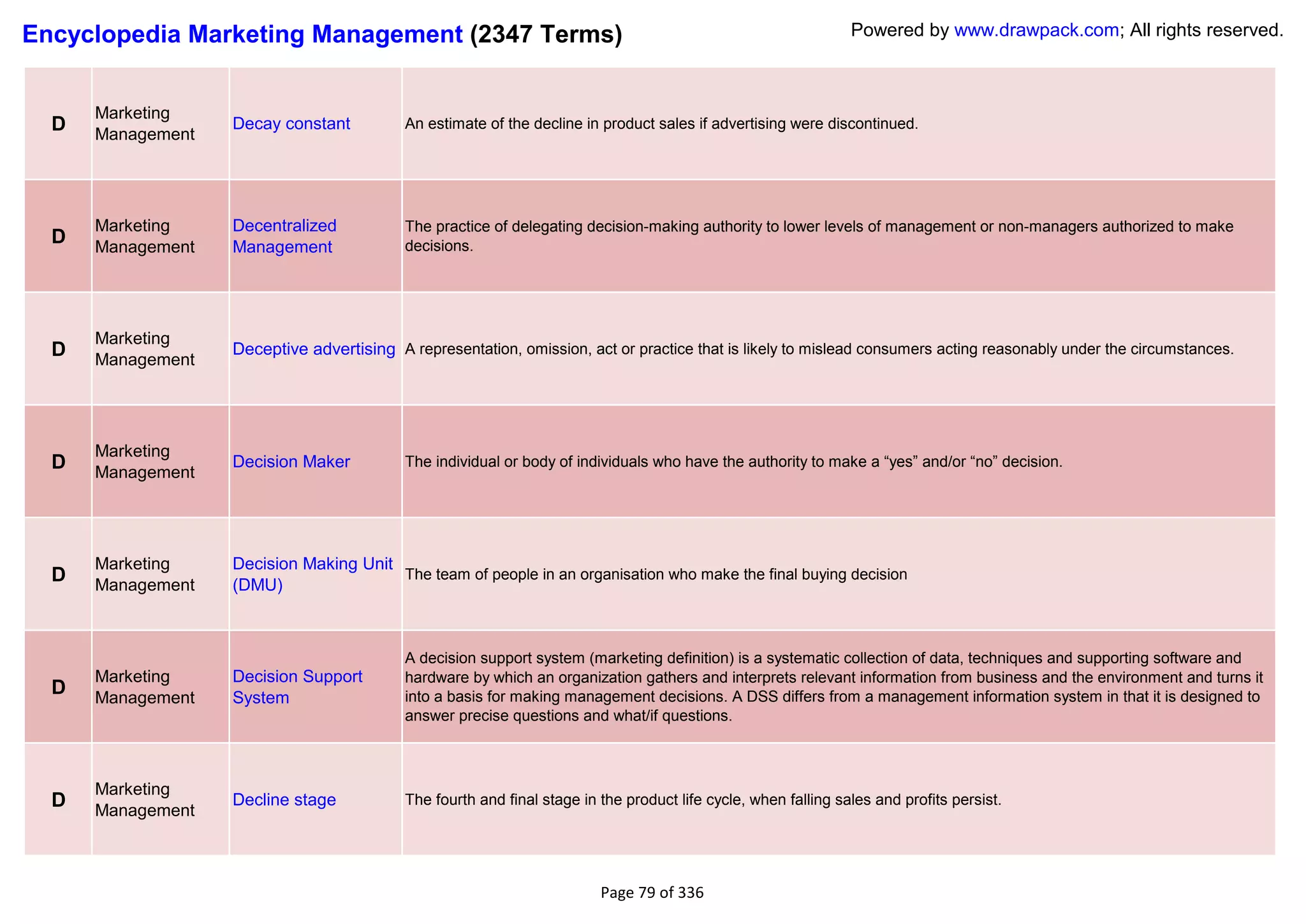Click the letter D in Decay constant row
This screenshot has width=1306, height=924.
click(58, 124)
